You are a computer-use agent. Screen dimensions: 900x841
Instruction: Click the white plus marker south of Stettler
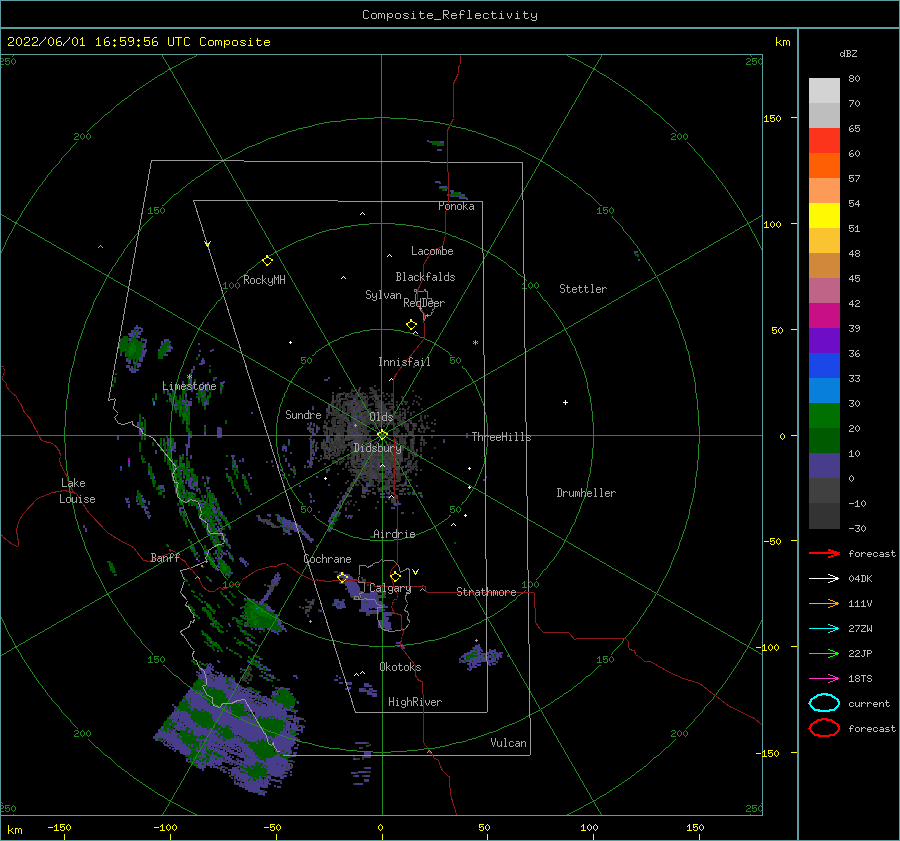pos(565,402)
